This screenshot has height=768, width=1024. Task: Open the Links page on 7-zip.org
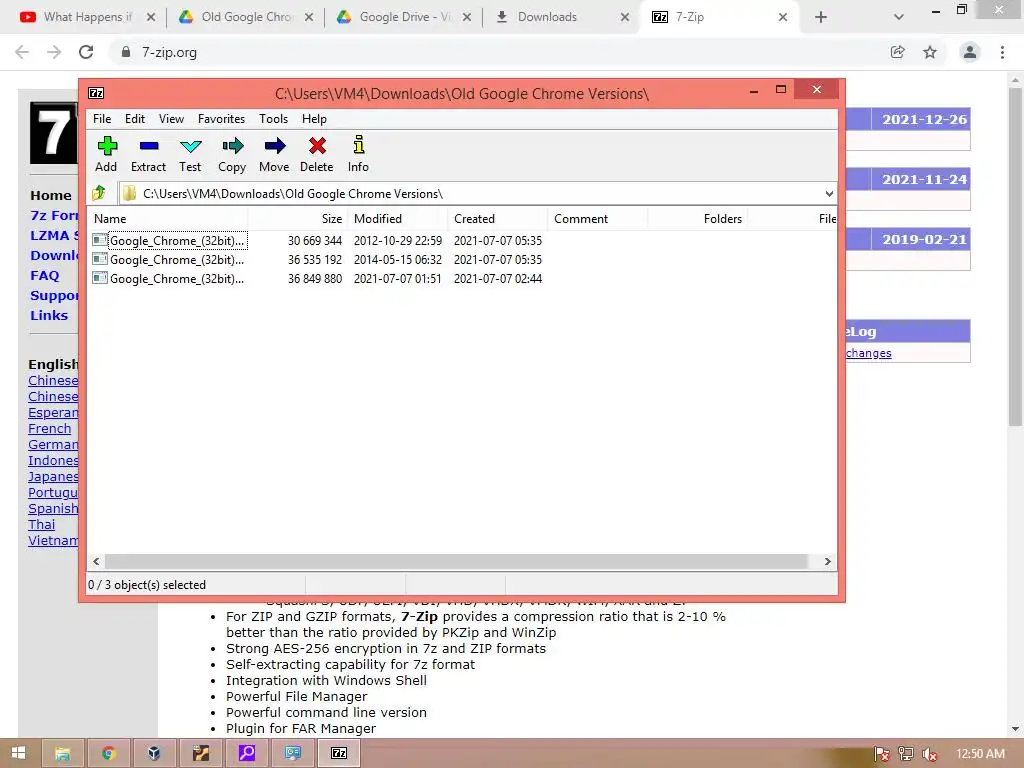pyautogui.click(x=49, y=315)
